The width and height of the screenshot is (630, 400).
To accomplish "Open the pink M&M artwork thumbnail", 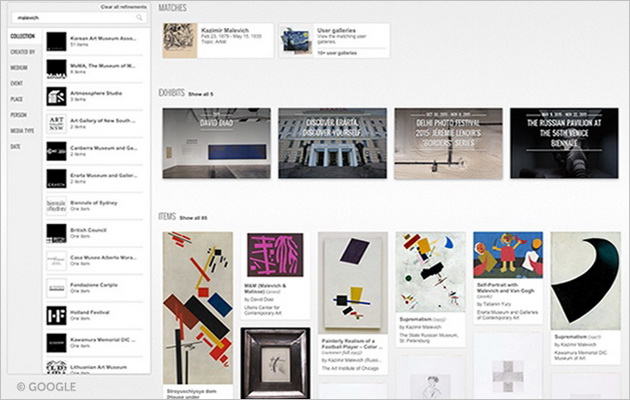I will pos(275,255).
